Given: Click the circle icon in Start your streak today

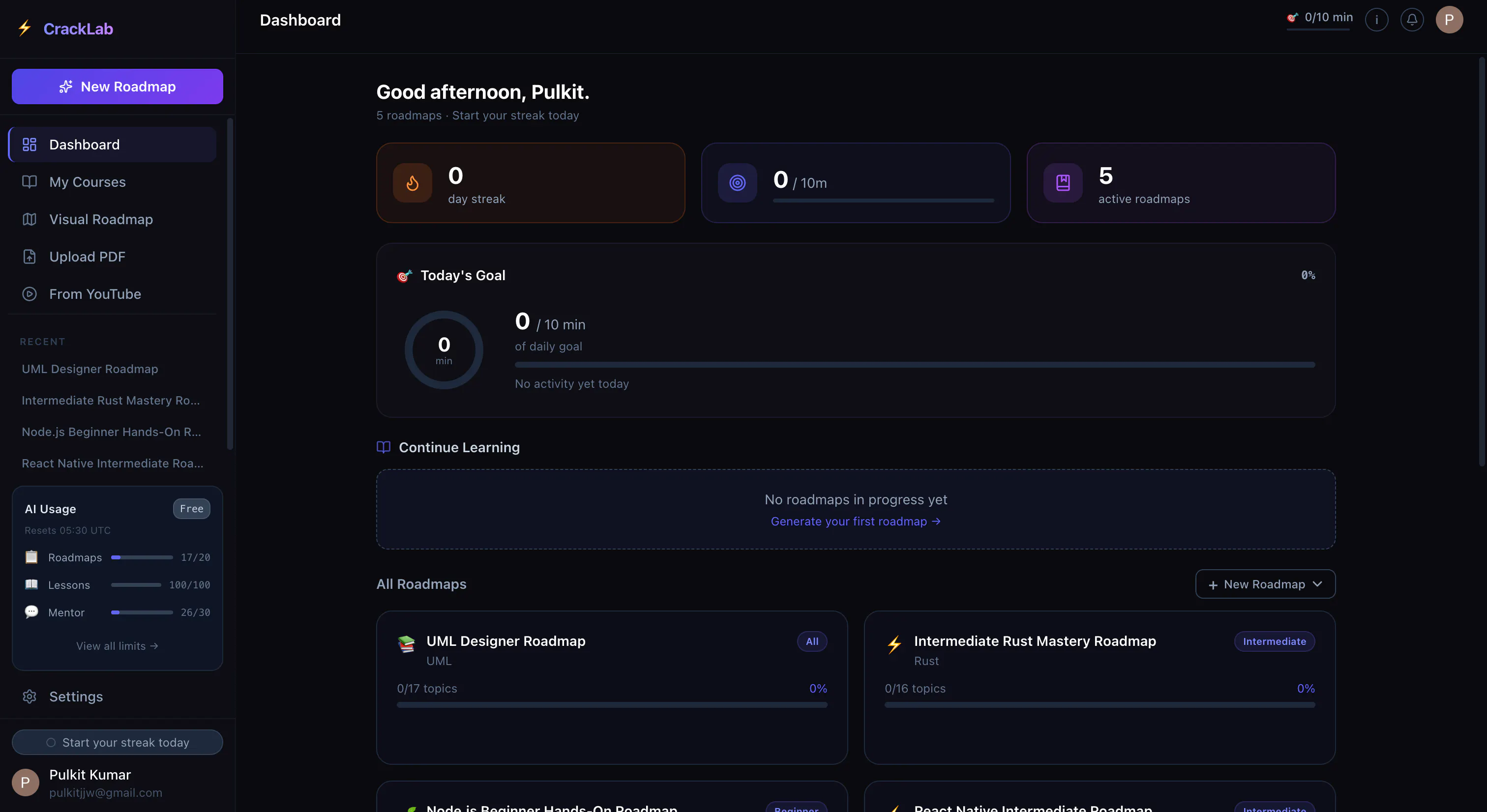Looking at the screenshot, I should tap(51, 742).
